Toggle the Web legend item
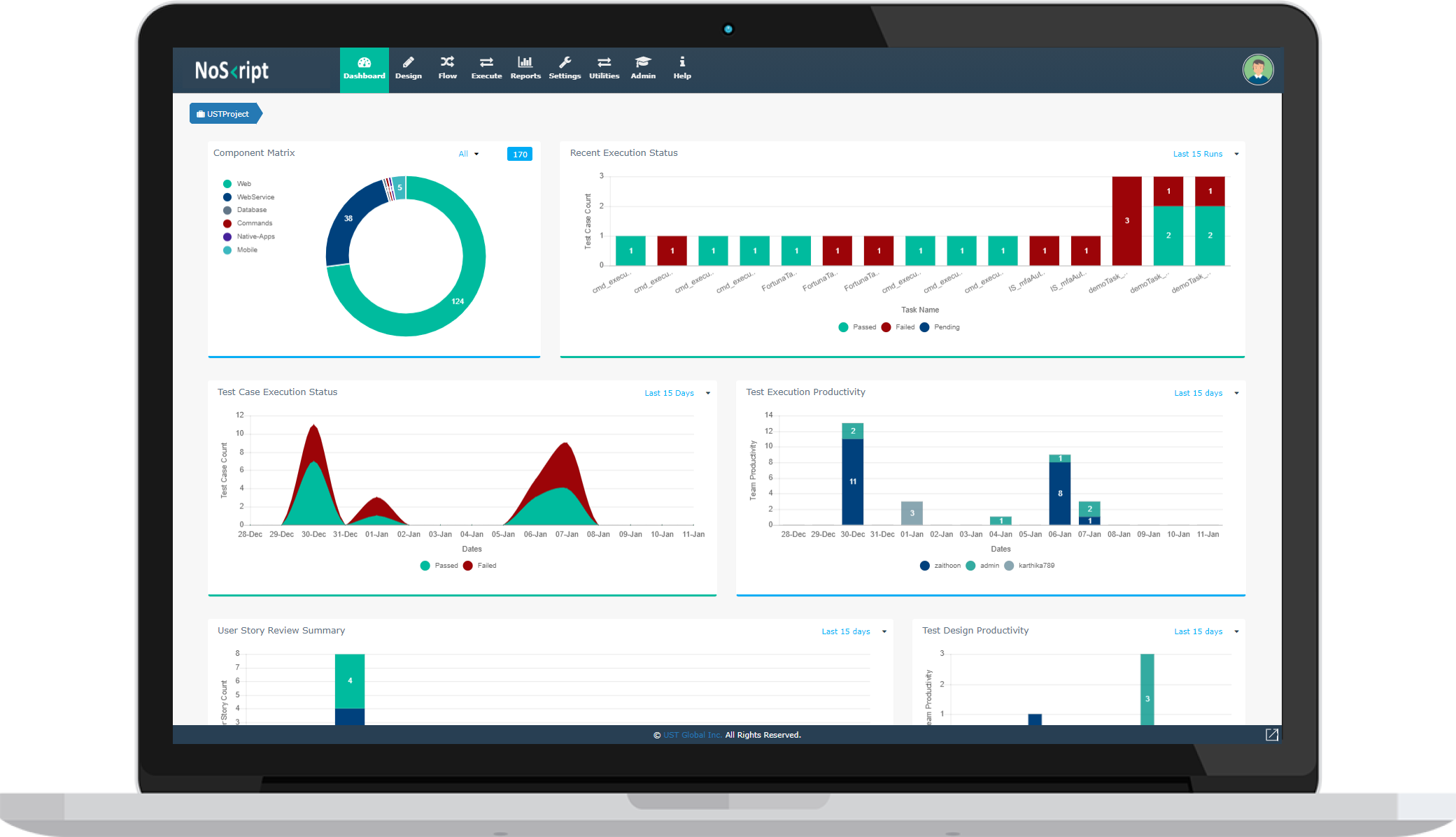Image resolution: width=1456 pixels, height=837 pixels. pyautogui.click(x=243, y=184)
